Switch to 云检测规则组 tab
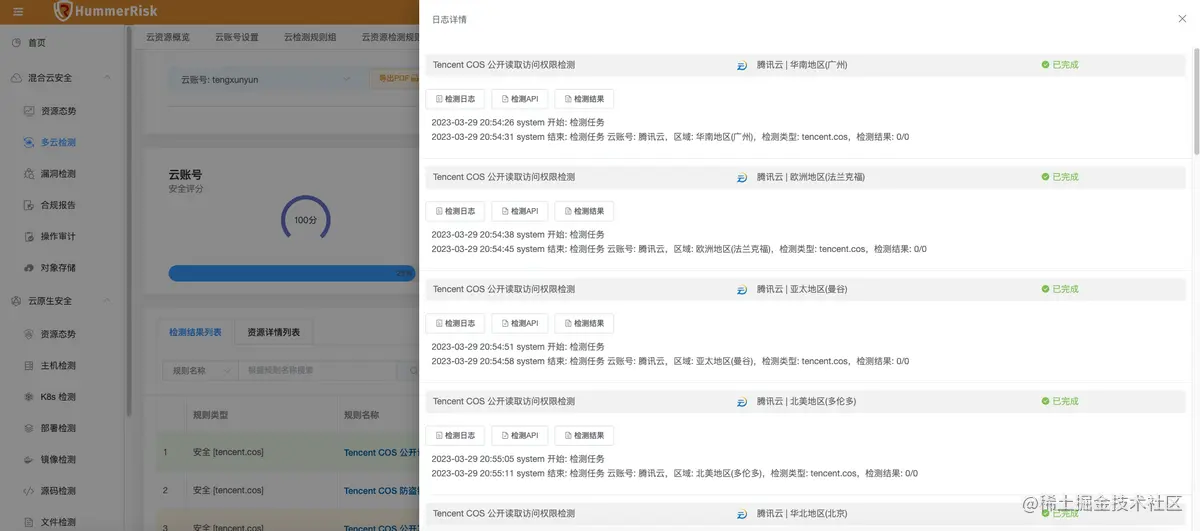This screenshot has width=1200, height=531. click(x=310, y=37)
